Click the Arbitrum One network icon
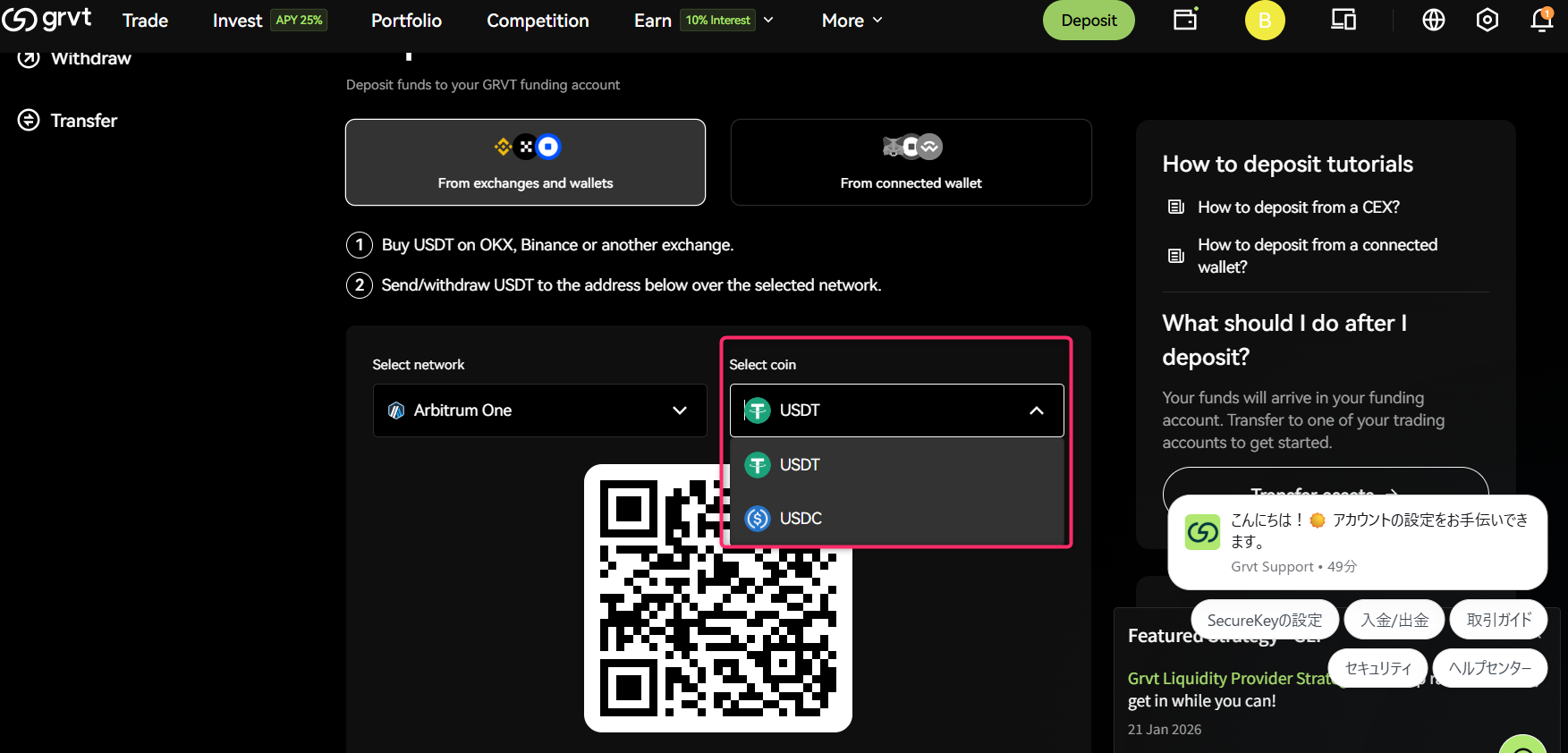This screenshot has width=1568, height=753. (396, 410)
